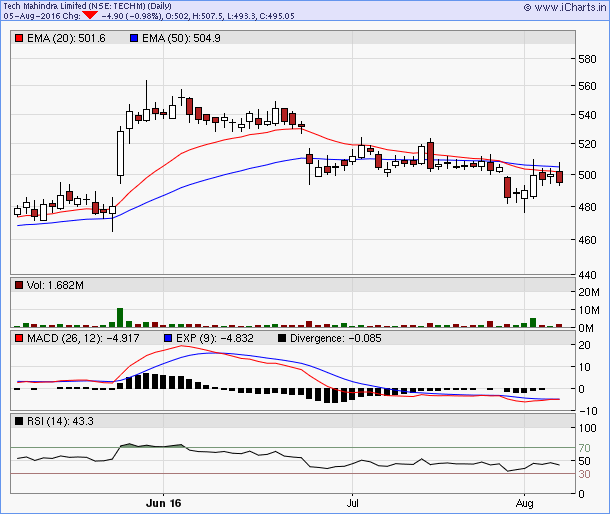Click the 580 price axis label
610x514 pixels.
point(587,59)
